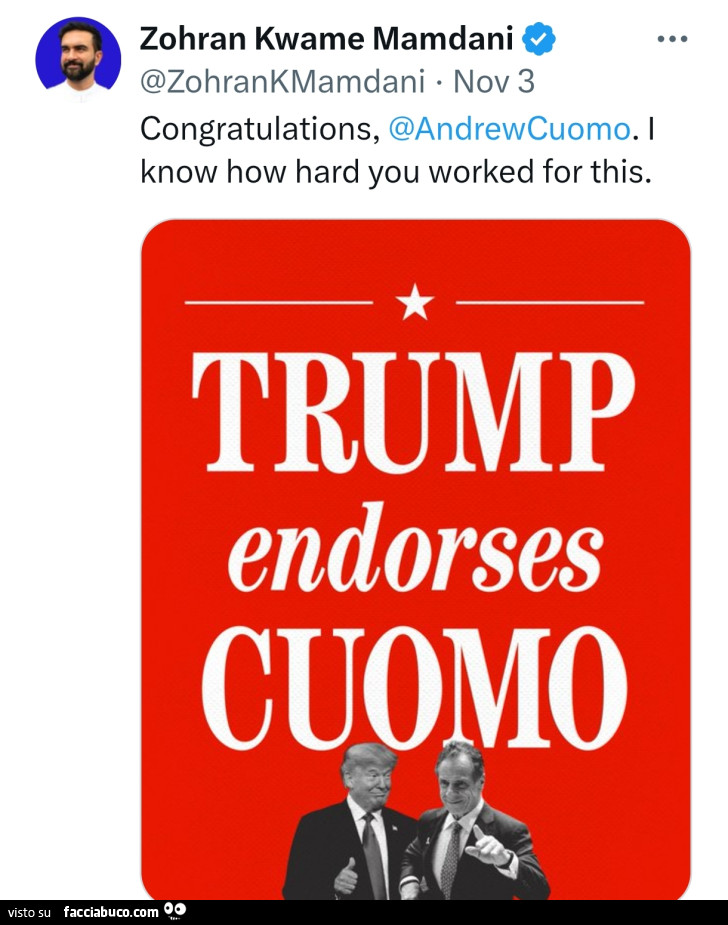
Task: Click the Zohran Kwame Mamdani display name
Action: 327,40
